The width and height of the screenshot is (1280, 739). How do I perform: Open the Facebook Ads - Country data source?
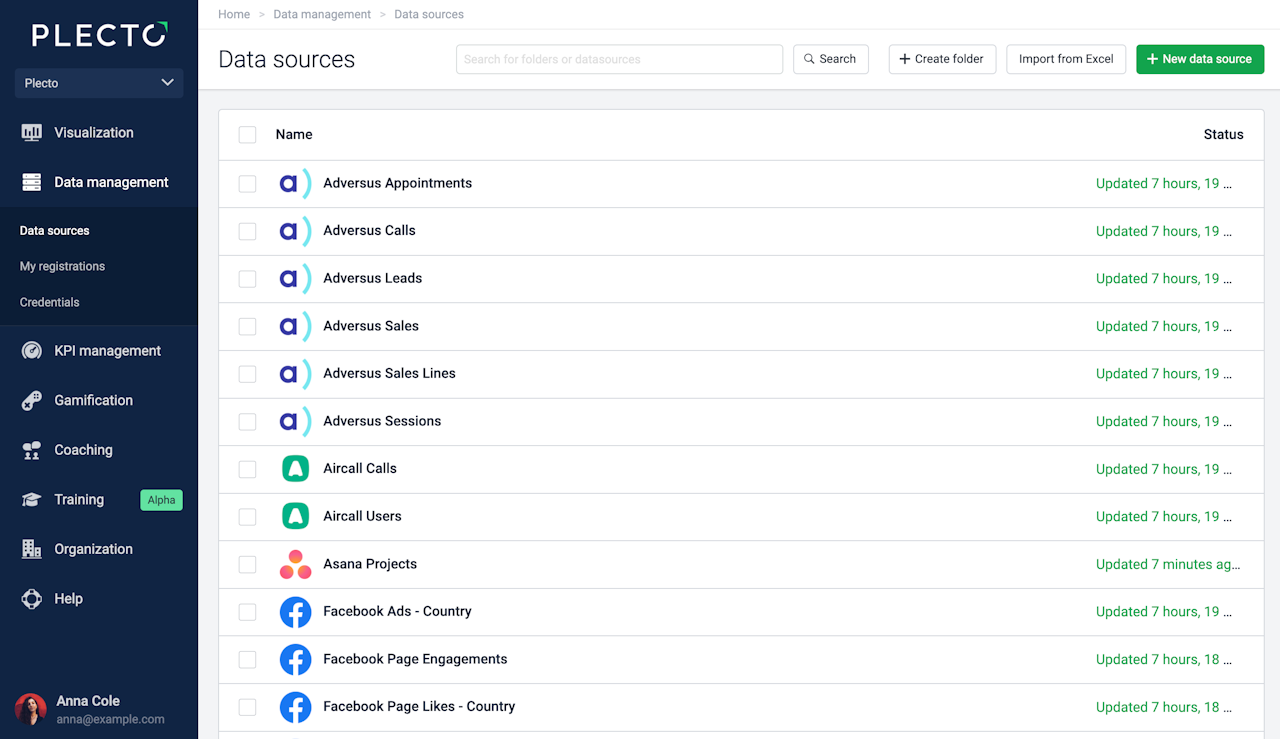pyautogui.click(x=397, y=611)
